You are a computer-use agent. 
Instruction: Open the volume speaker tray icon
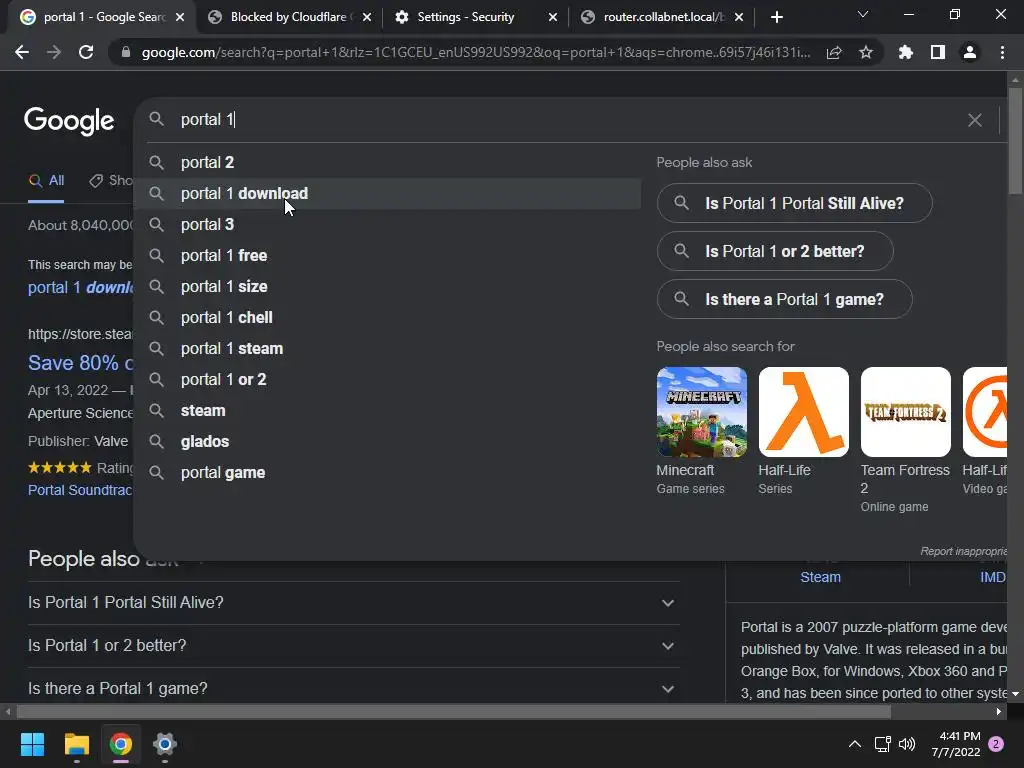click(906, 744)
